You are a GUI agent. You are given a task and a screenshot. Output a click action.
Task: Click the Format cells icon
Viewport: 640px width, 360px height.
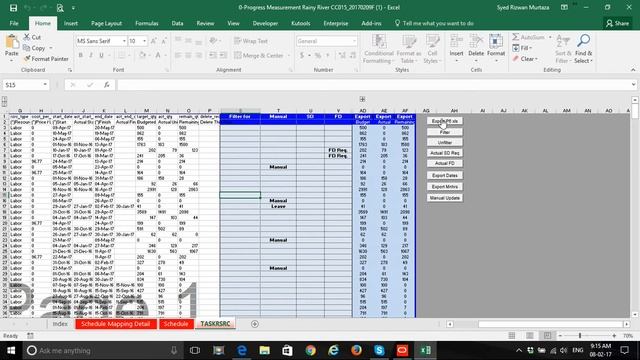tap(496, 42)
